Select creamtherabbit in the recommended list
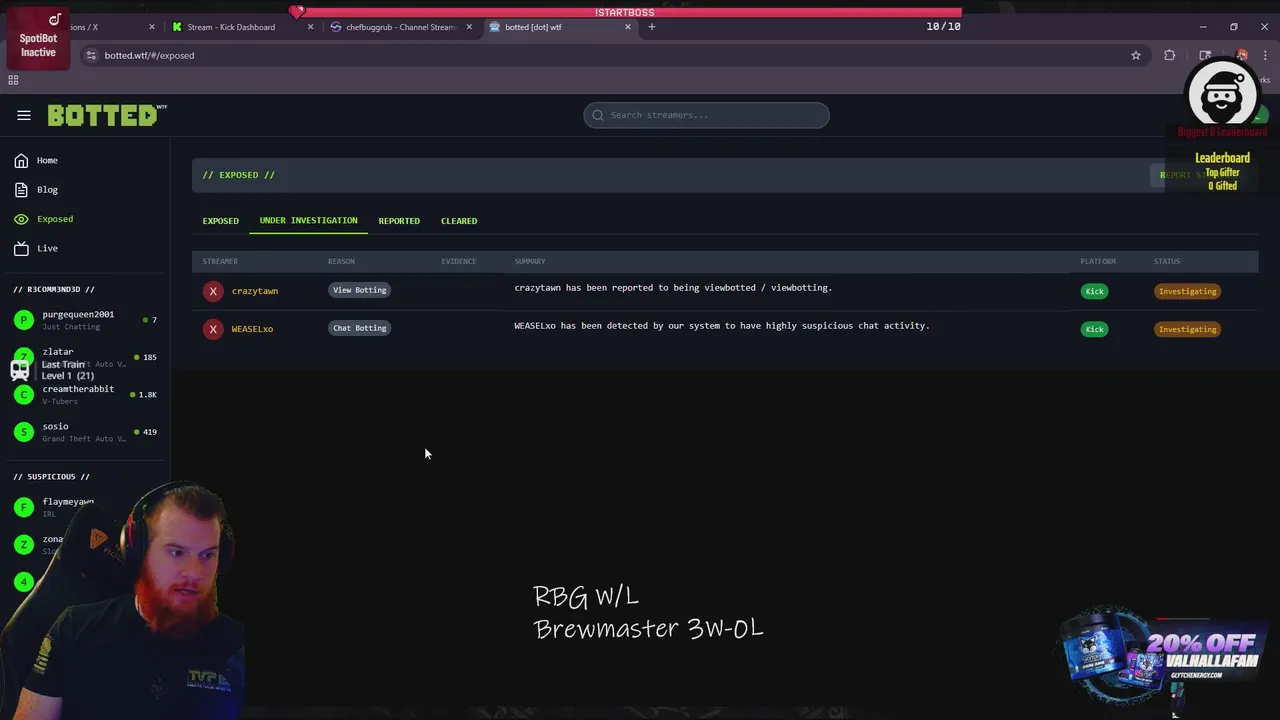1280x720 pixels. pyautogui.click(x=78, y=389)
